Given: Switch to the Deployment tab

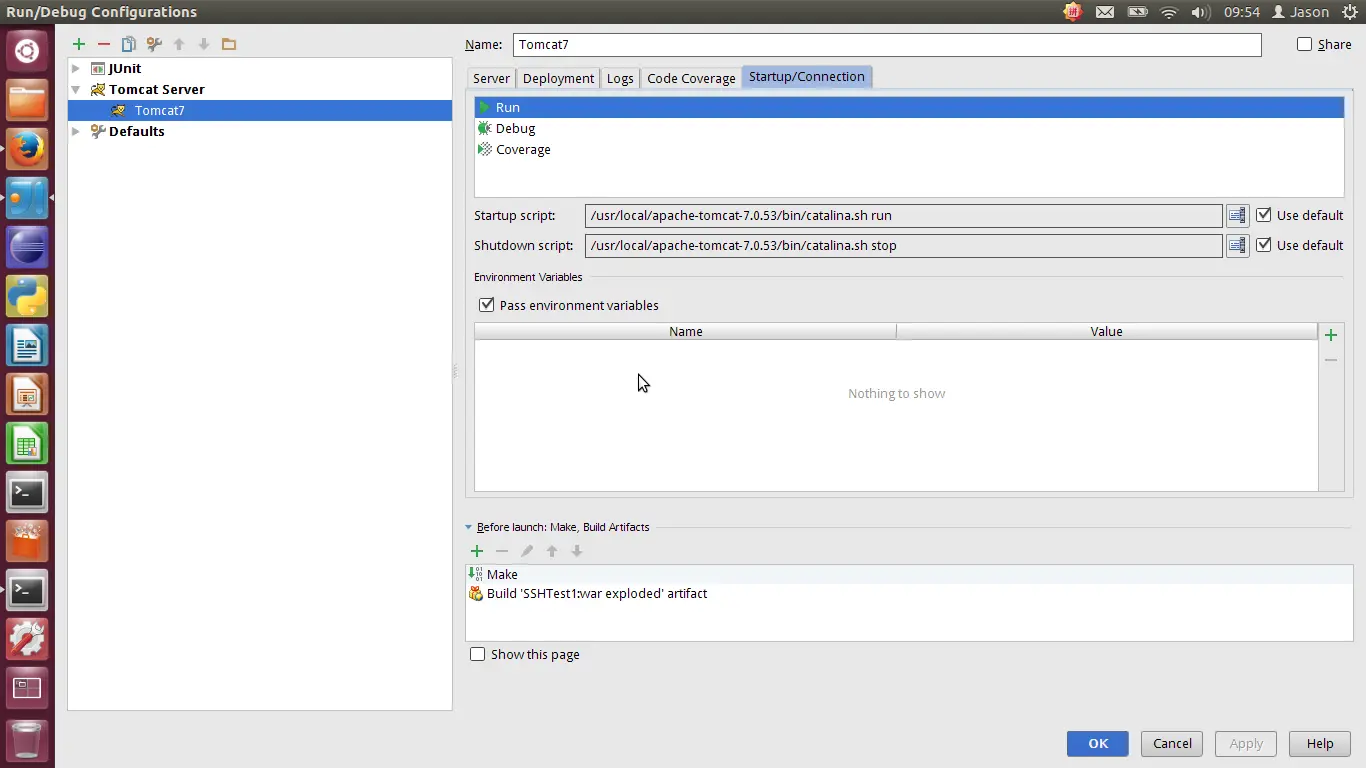Looking at the screenshot, I should coord(558,78).
